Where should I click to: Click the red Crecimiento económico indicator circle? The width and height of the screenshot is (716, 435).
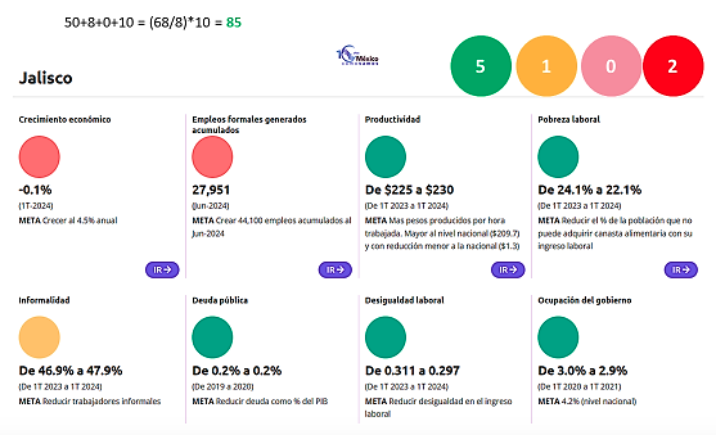coord(39,156)
